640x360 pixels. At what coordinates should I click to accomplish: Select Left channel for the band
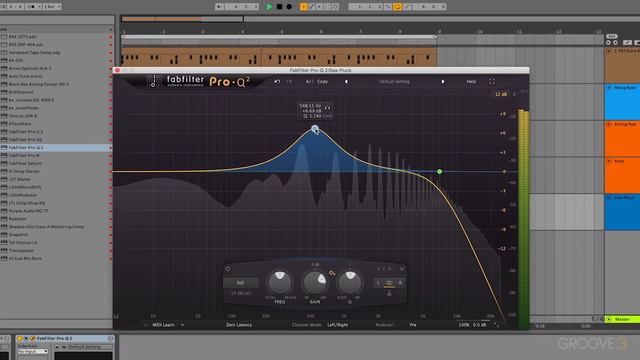tap(378, 282)
